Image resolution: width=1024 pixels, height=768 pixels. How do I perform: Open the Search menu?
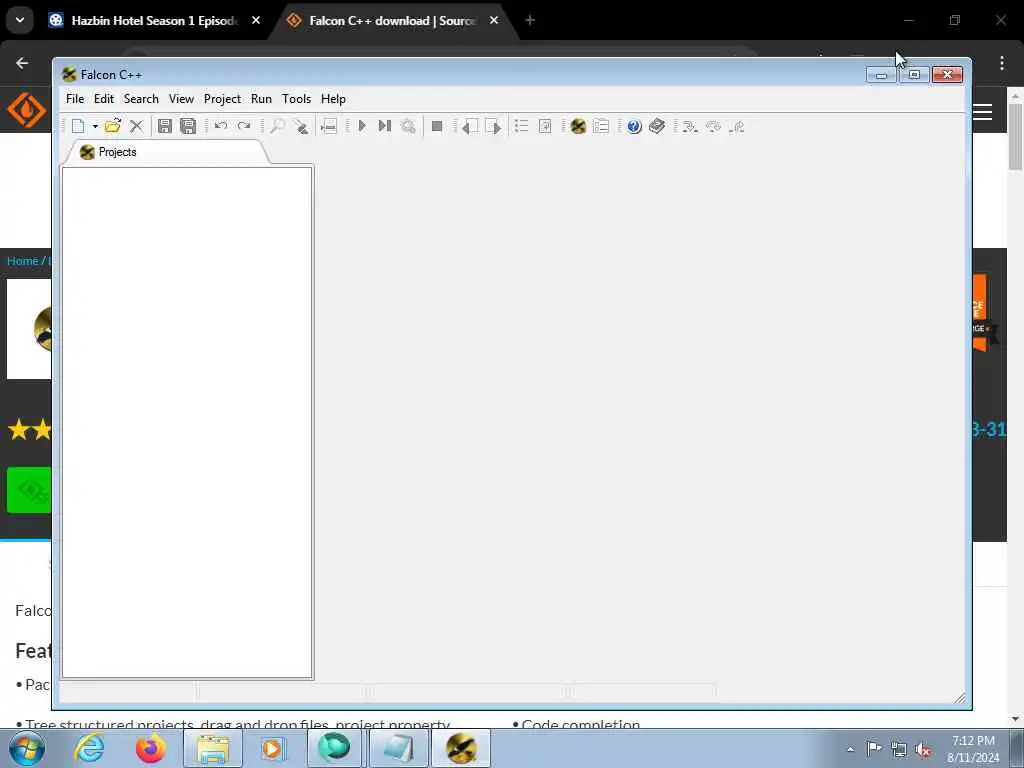pos(141,99)
